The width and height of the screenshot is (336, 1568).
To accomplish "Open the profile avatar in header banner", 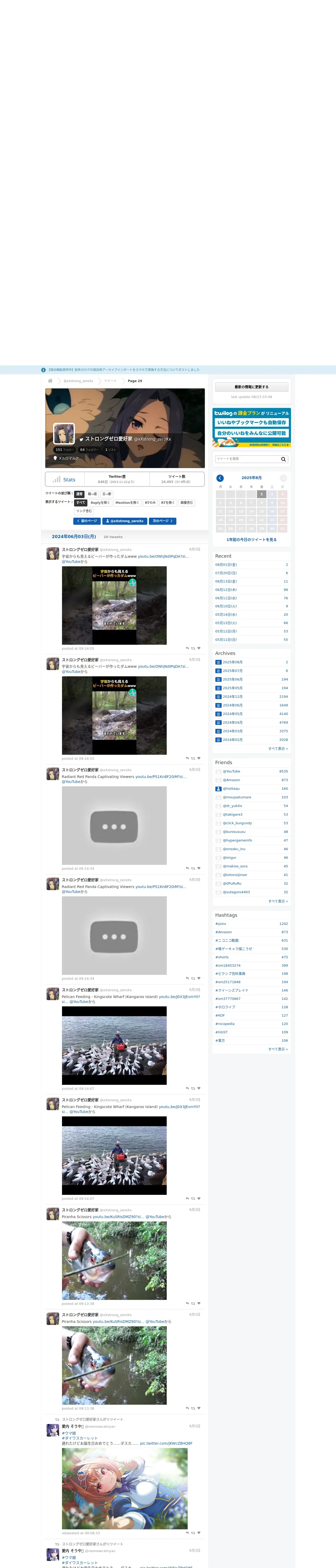I will (x=64, y=433).
